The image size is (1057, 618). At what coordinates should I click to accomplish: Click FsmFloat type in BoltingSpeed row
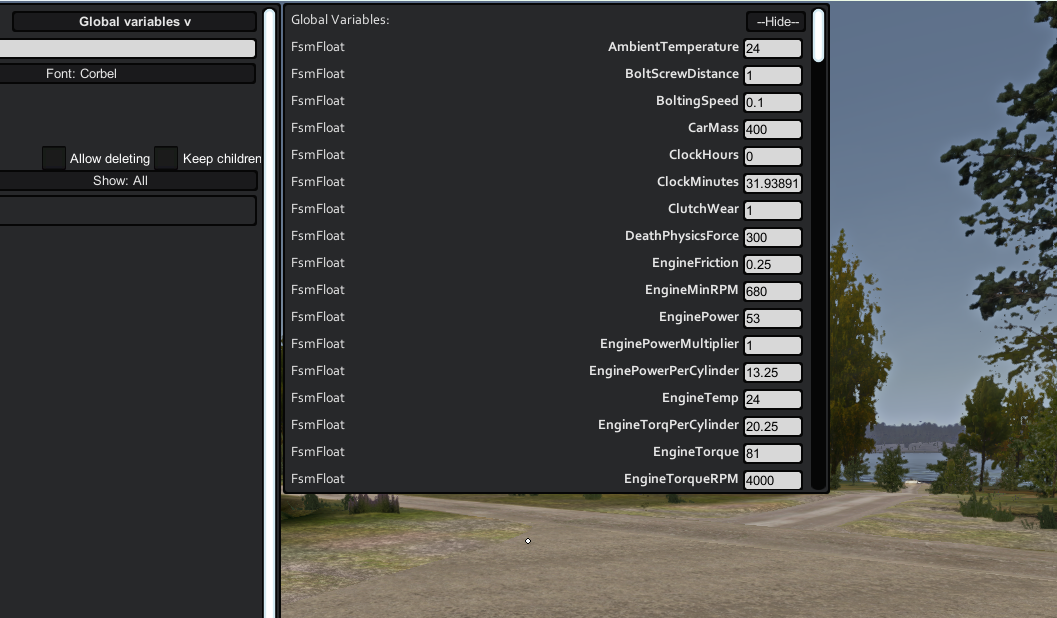coord(318,100)
